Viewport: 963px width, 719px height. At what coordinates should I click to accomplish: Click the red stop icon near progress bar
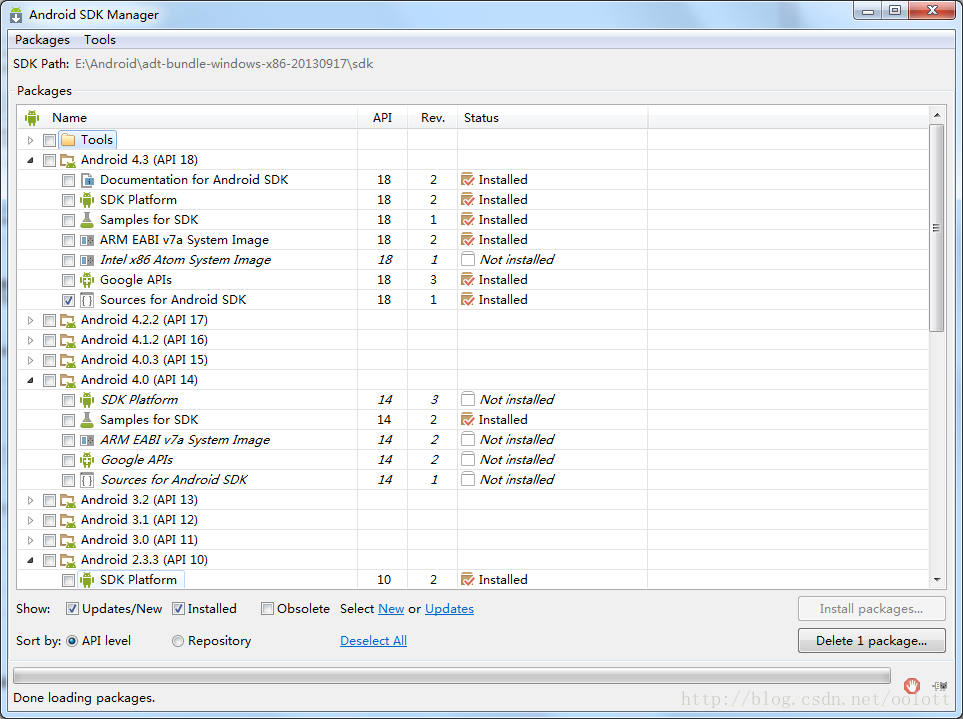(912, 685)
